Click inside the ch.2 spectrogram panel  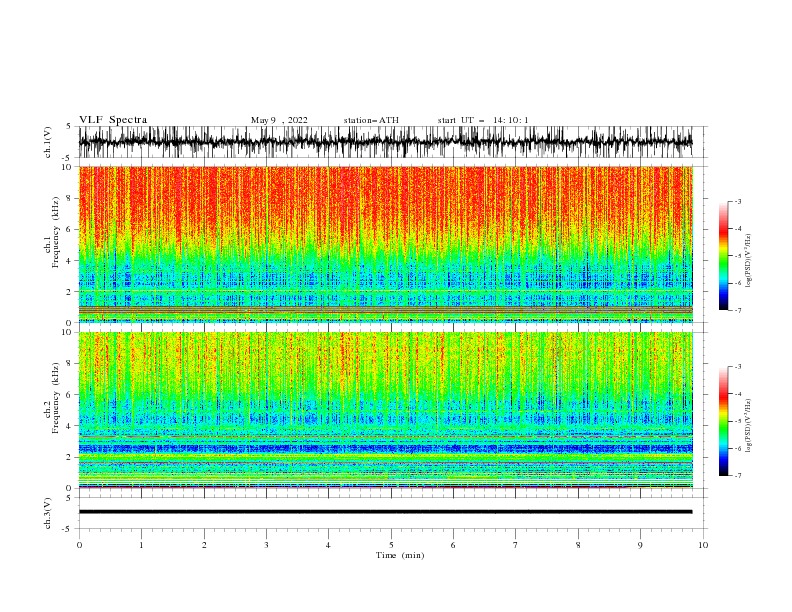(385, 410)
